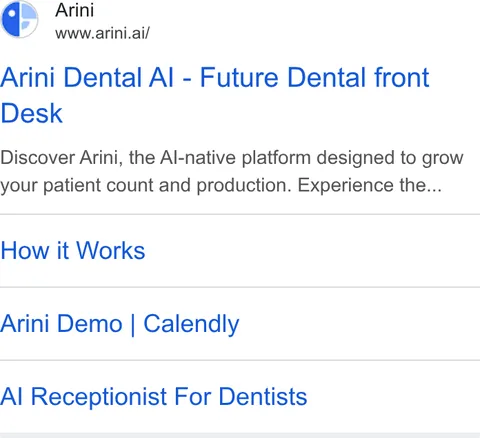
Task: Open AI Receptionist For Dentists sitelink
Action: pyautogui.click(x=153, y=397)
